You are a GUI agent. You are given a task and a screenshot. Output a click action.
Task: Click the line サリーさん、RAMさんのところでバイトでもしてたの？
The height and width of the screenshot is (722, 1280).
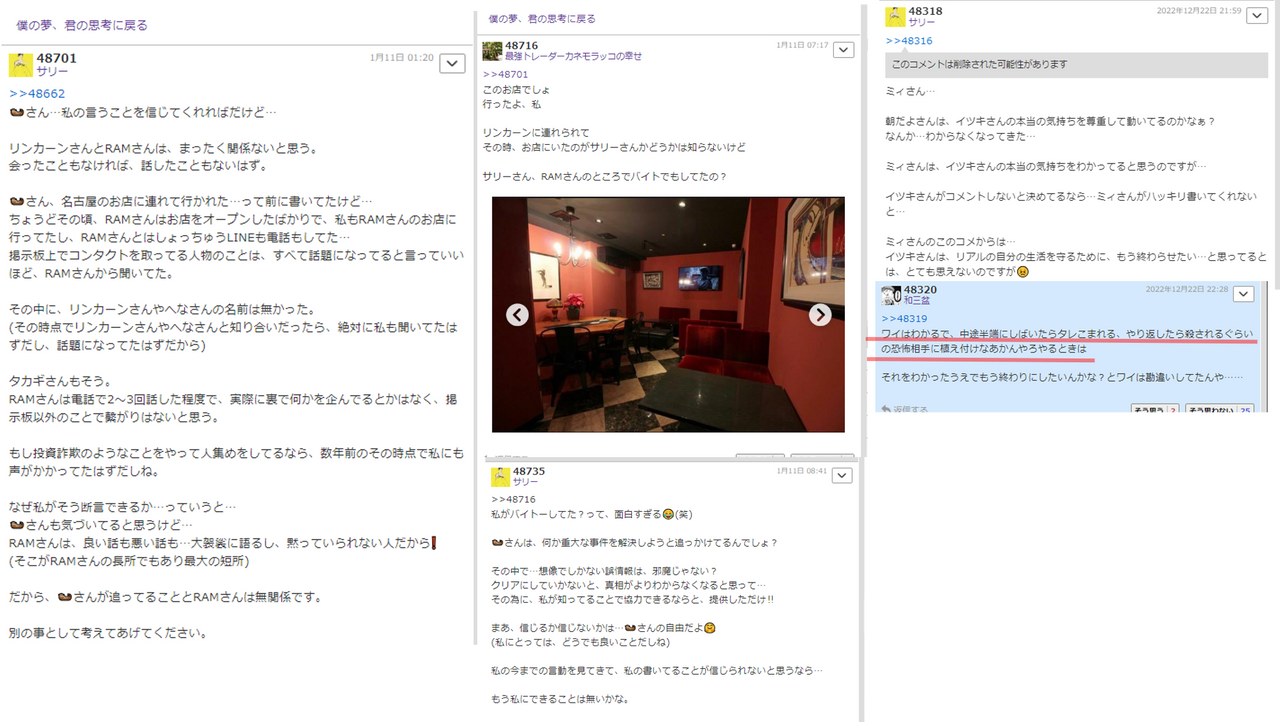604,177
